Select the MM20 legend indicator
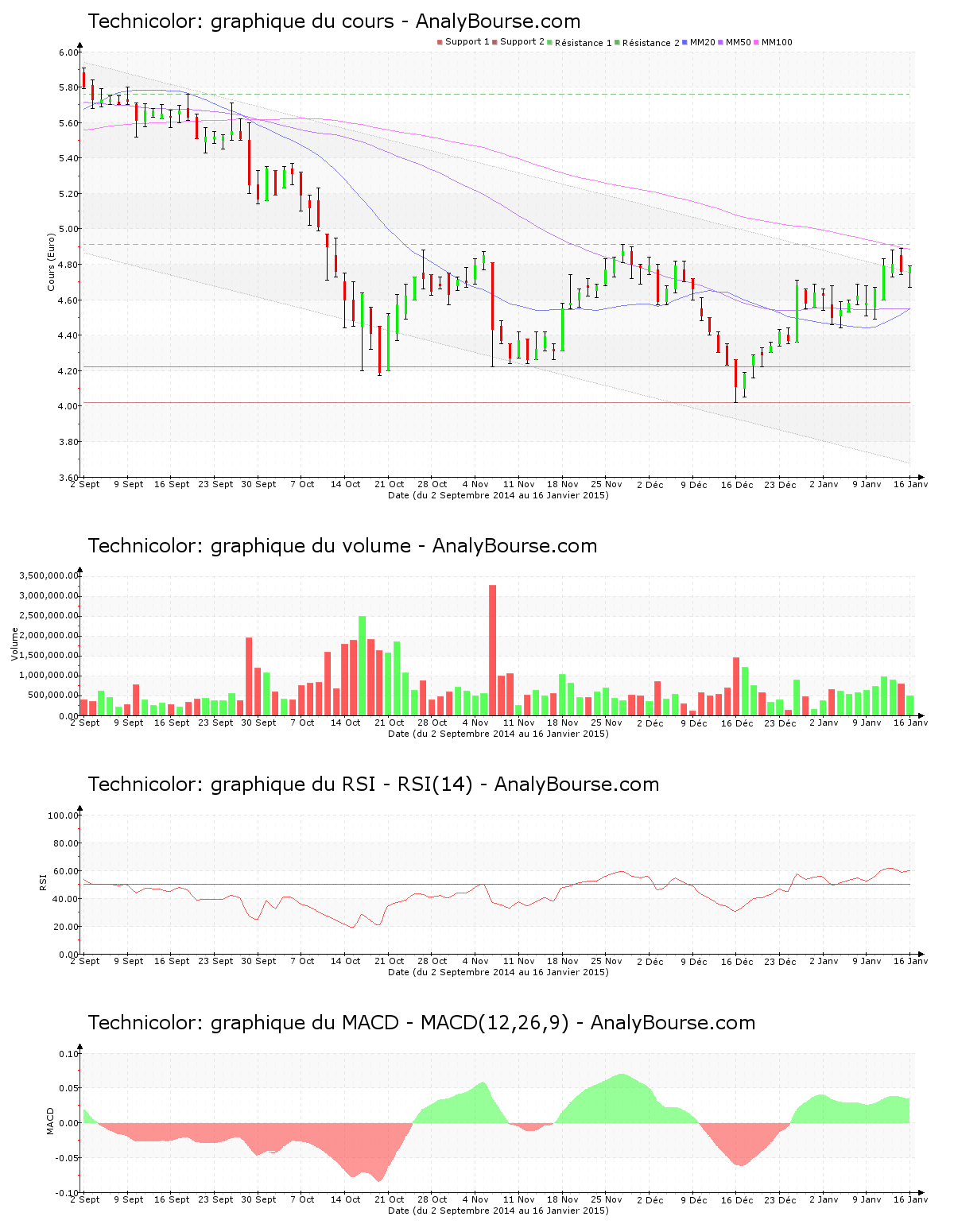This screenshot has height=1232, width=954. pyautogui.click(x=683, y=41)
